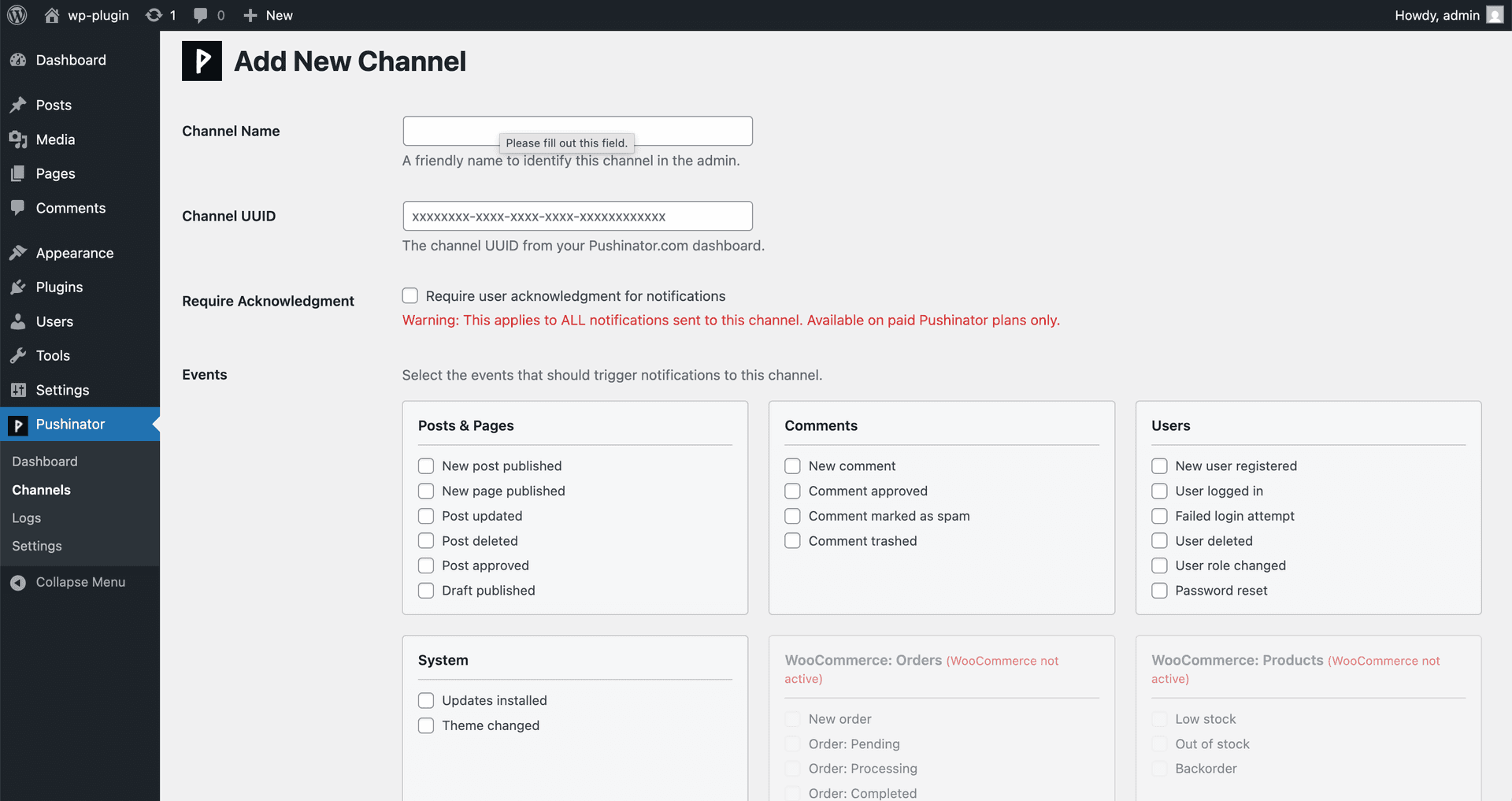Click the Plugins icon in the sidebar

pyautogui.click(x=18, y=287)
